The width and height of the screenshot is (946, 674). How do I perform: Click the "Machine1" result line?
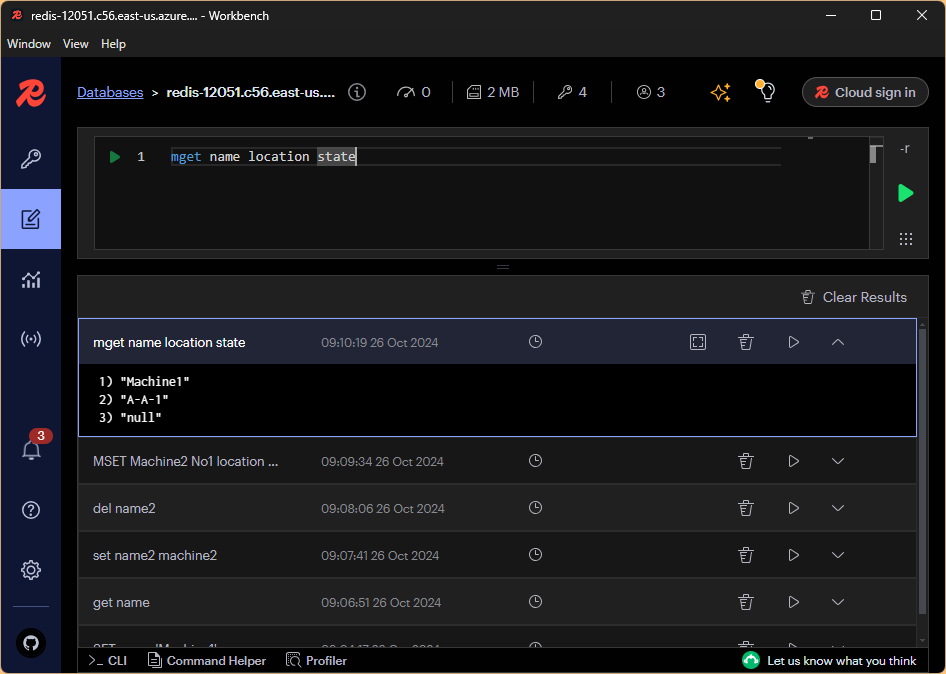pyautogui.click(x=144, y=381)
